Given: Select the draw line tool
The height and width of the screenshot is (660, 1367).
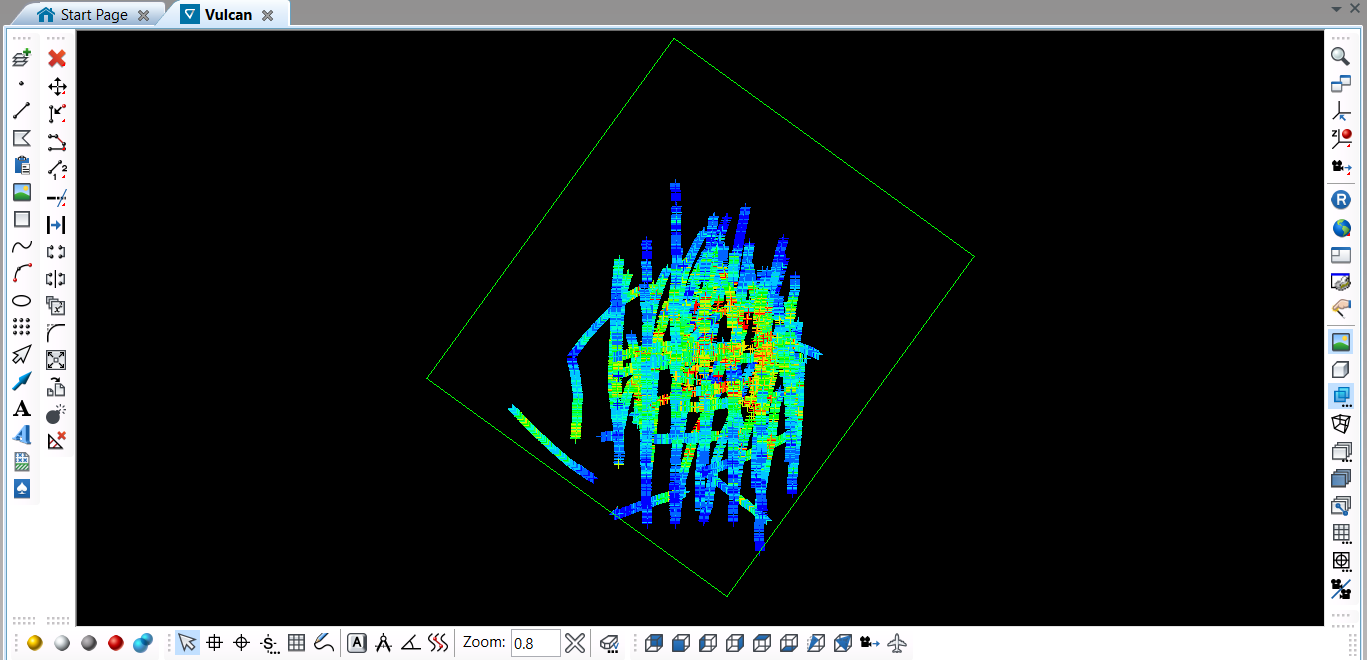Looking at the screenshot, I should (x=22, y=111).
